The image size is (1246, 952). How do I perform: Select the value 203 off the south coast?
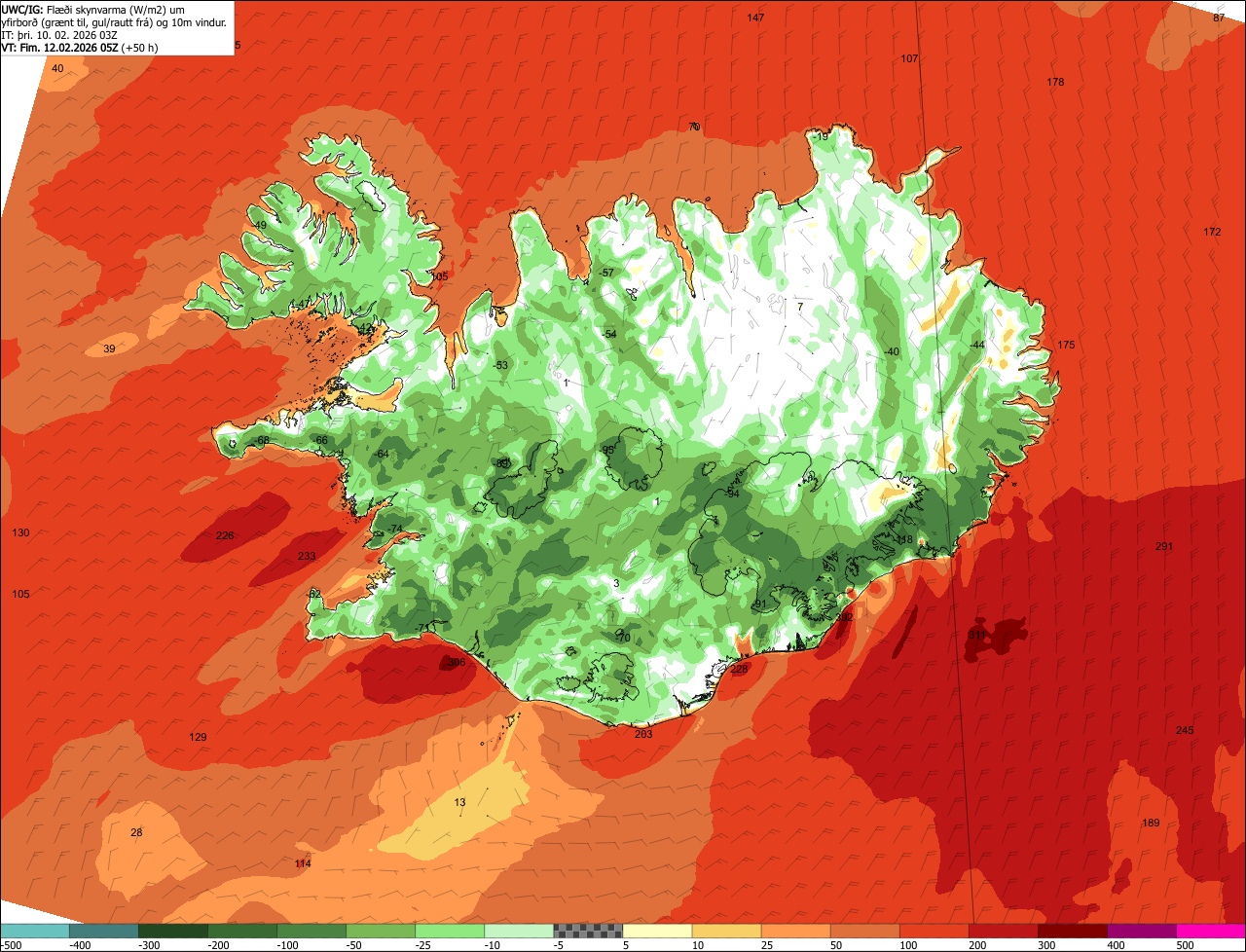pyautogui.click(x=643, y=734)
